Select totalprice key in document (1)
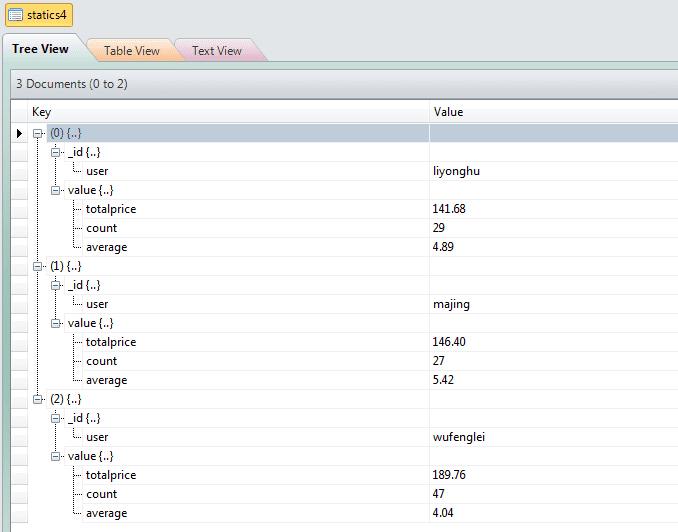 point(111,342)
